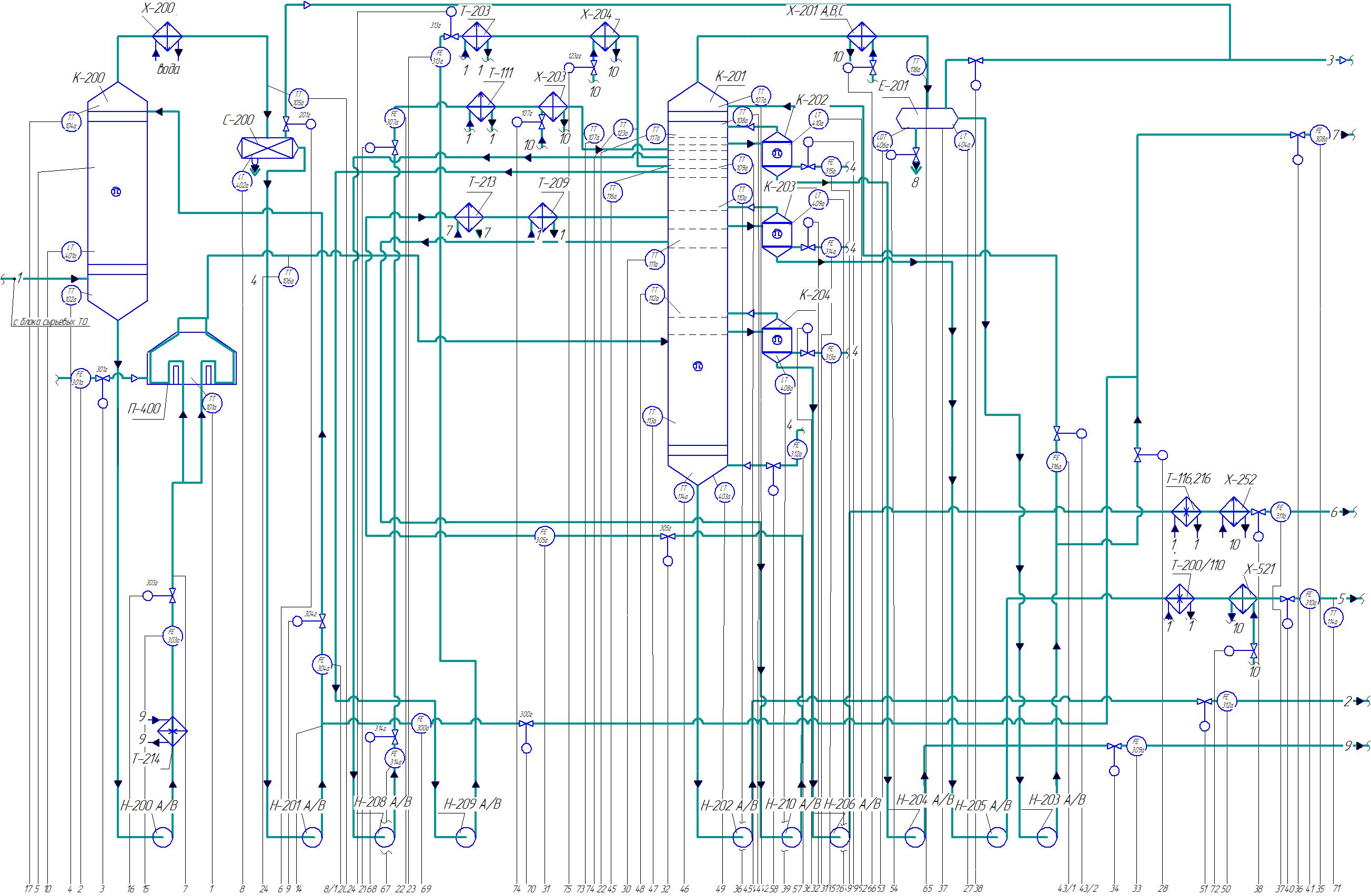The height and width of the screenshot is (896, 1371).
Task: Click the T-203 heat exchanger symbol
Action: coord(477,36)
